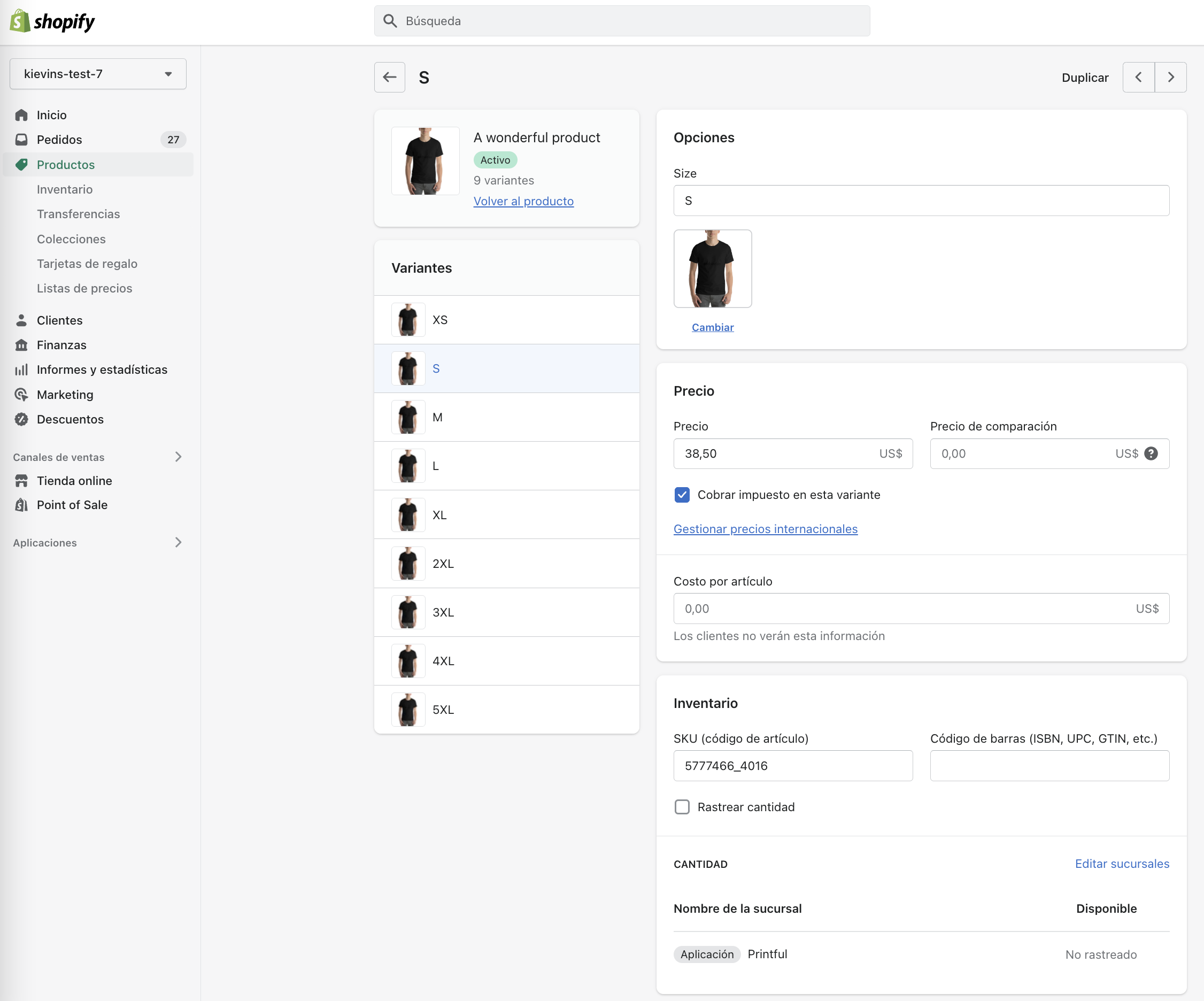
Task: Select the 4XL variant row
Action: 507,661
